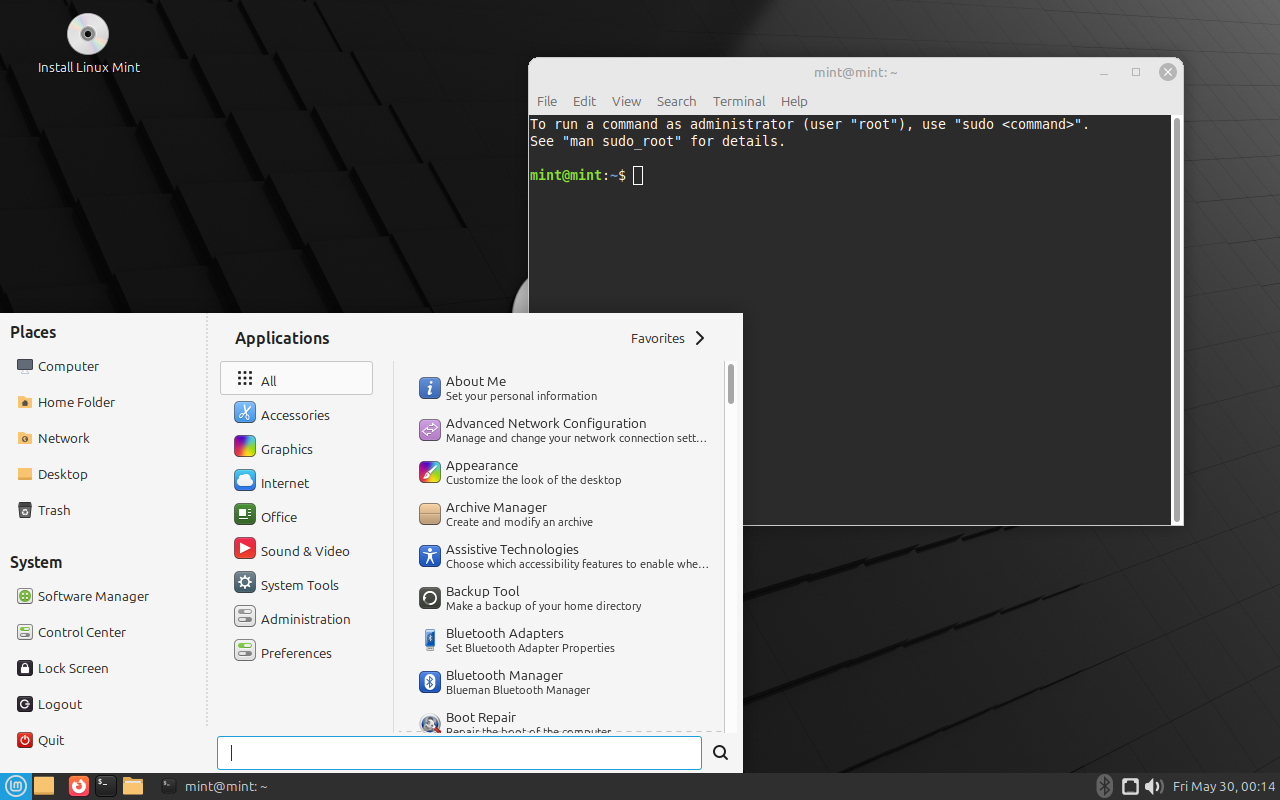Open Desktop folder from Places
This screenshot has width=1280, height=800.
(53, 474)
